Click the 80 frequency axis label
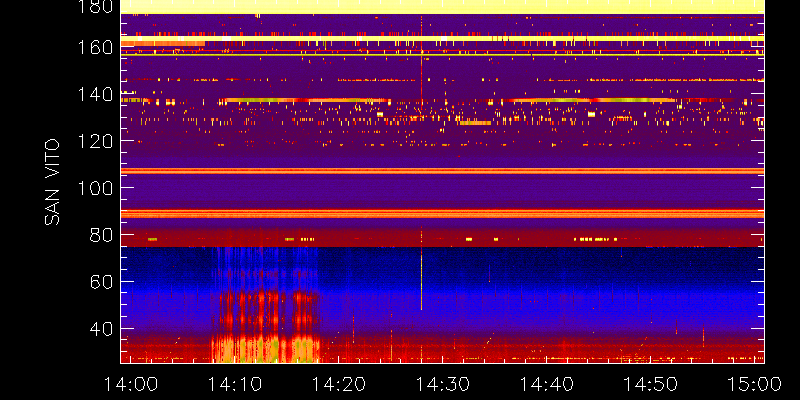This screenshot has height=400, width=800. point(101,235)
